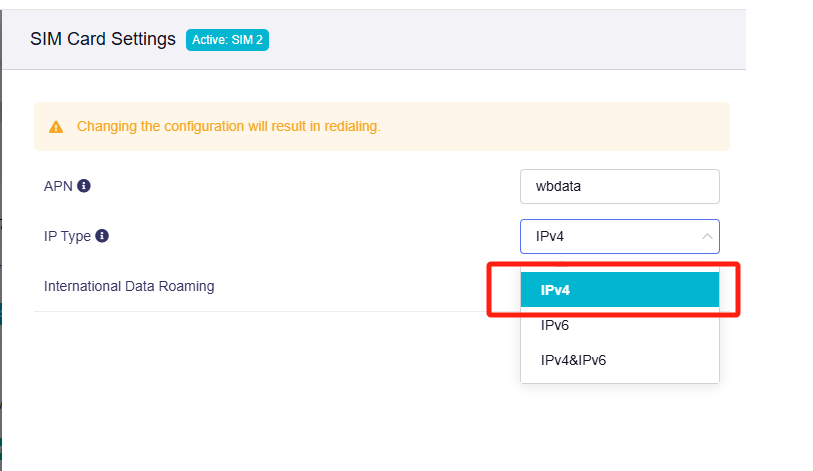Click the International Data Roaming label

click(129, 286)
